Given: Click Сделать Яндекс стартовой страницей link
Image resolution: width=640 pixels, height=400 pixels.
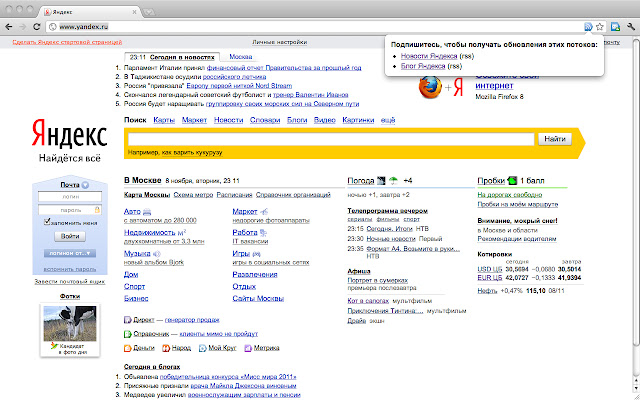Looking at the screenshot, I should 67,42.
